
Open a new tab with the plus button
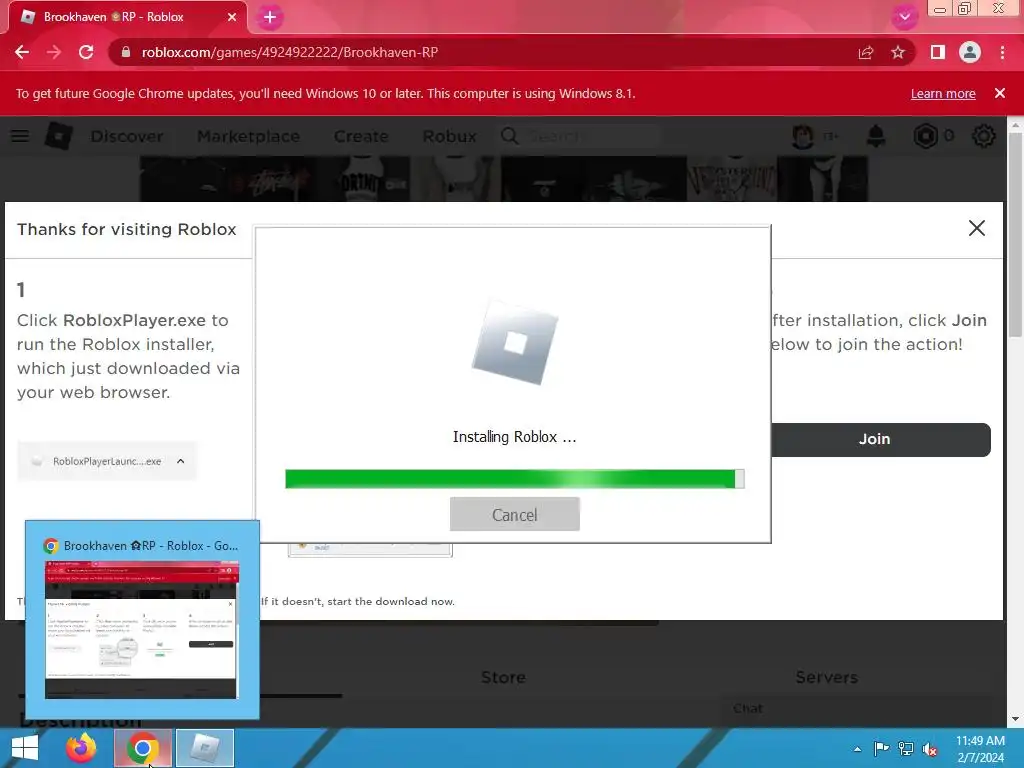pyautogui.click(x=270, y=17)
